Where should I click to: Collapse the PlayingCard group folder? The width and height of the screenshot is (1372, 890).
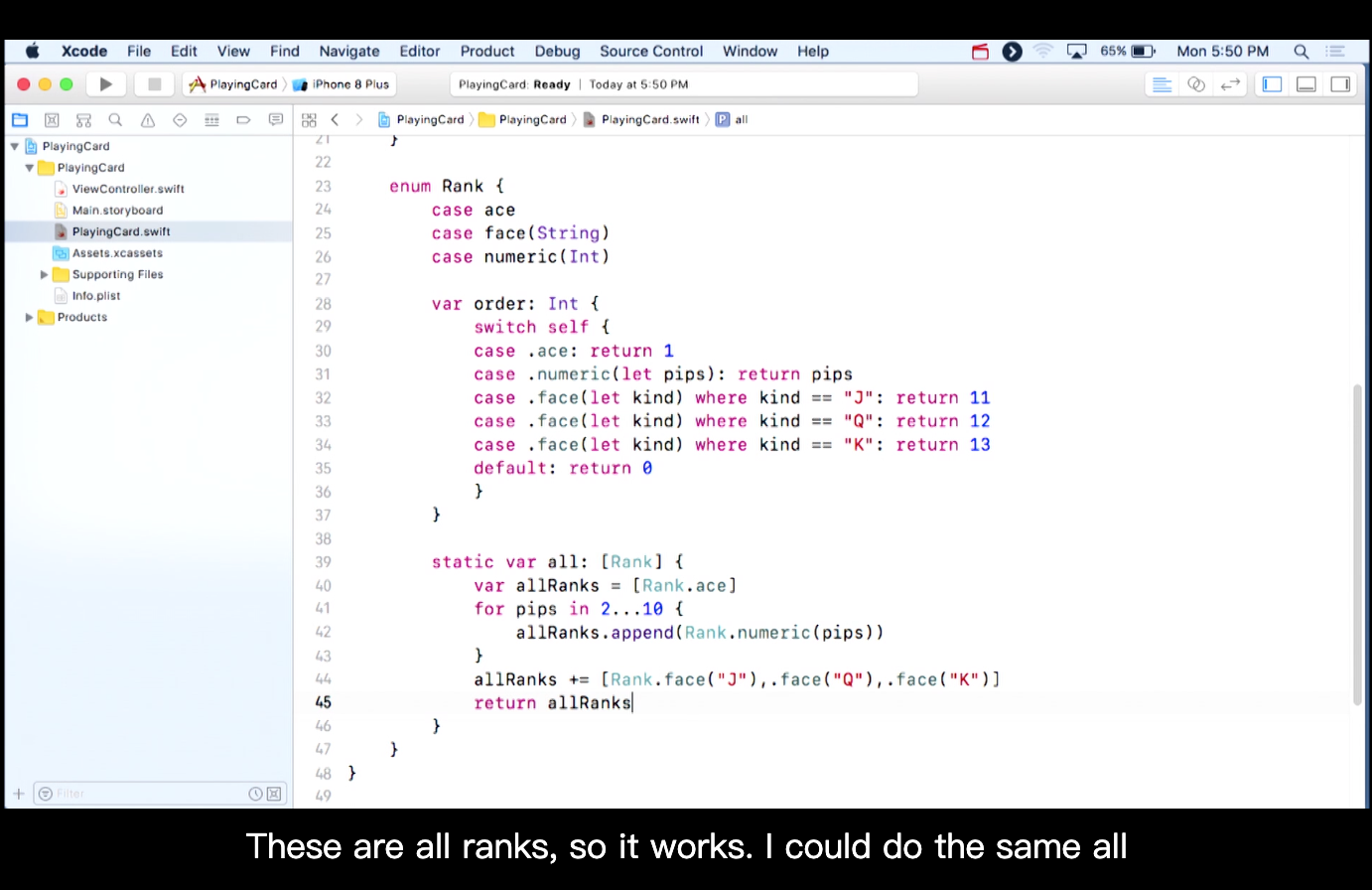pos(30,168)
